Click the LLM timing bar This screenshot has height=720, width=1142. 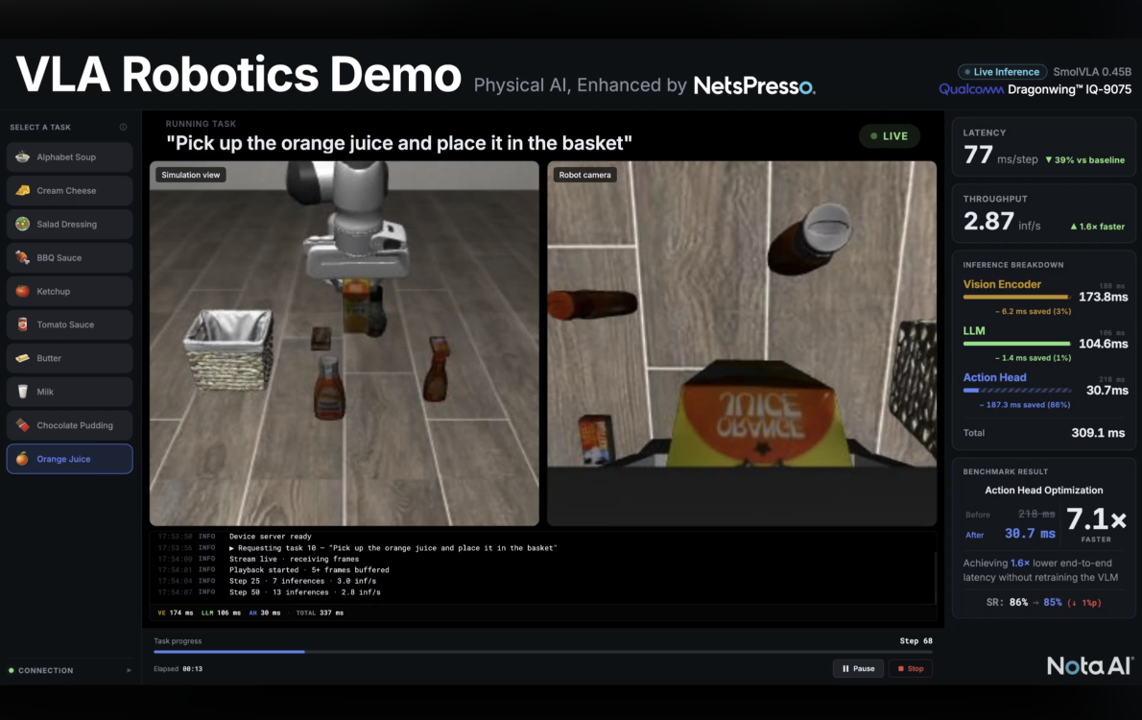pos(1016,344)
